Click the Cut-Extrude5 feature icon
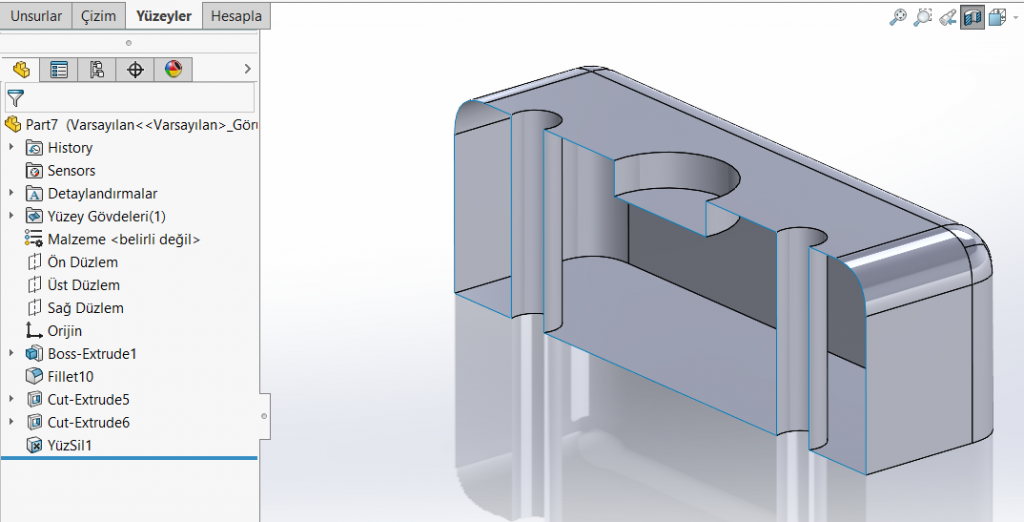1024x522 pixels. click(x=34, y=399)
